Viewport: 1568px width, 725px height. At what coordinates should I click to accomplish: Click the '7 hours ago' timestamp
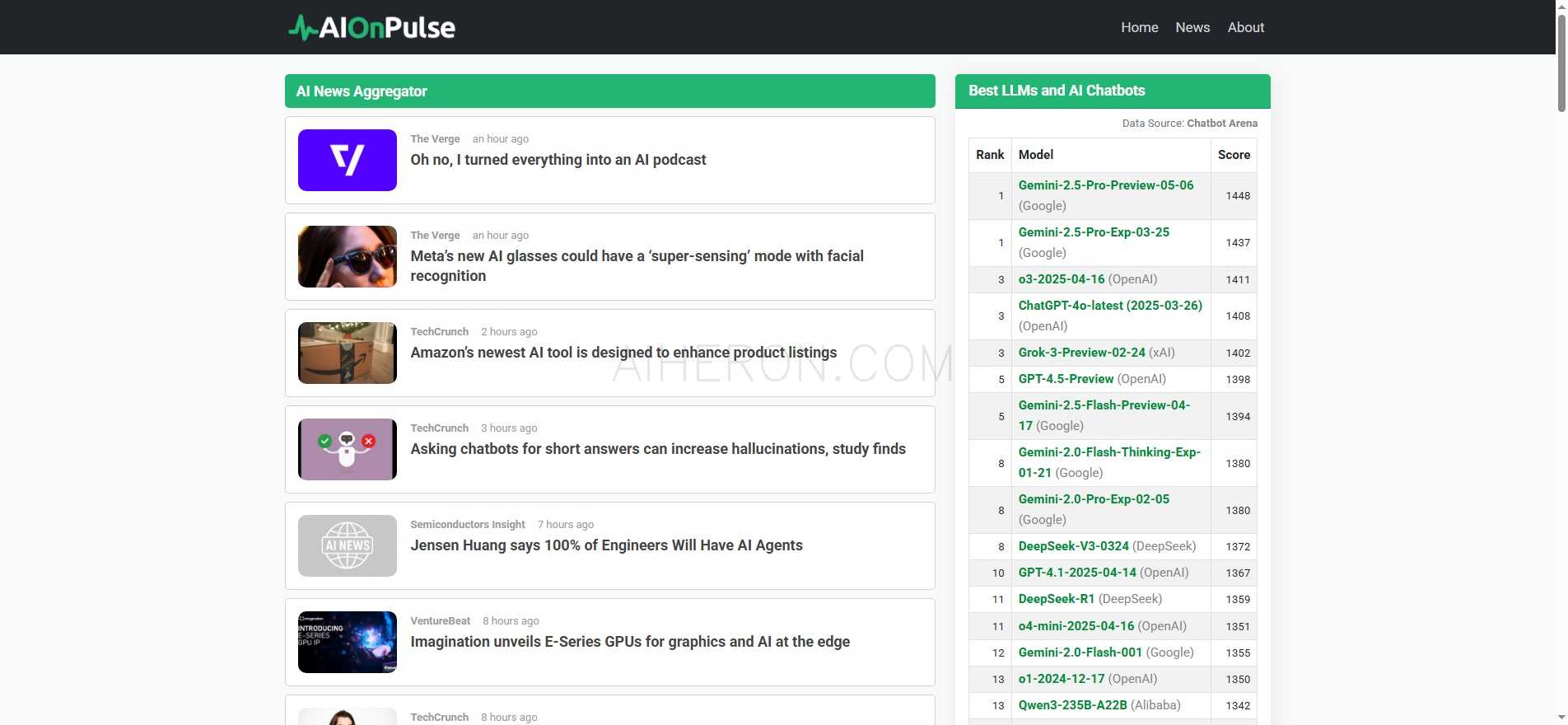point(566,525)
